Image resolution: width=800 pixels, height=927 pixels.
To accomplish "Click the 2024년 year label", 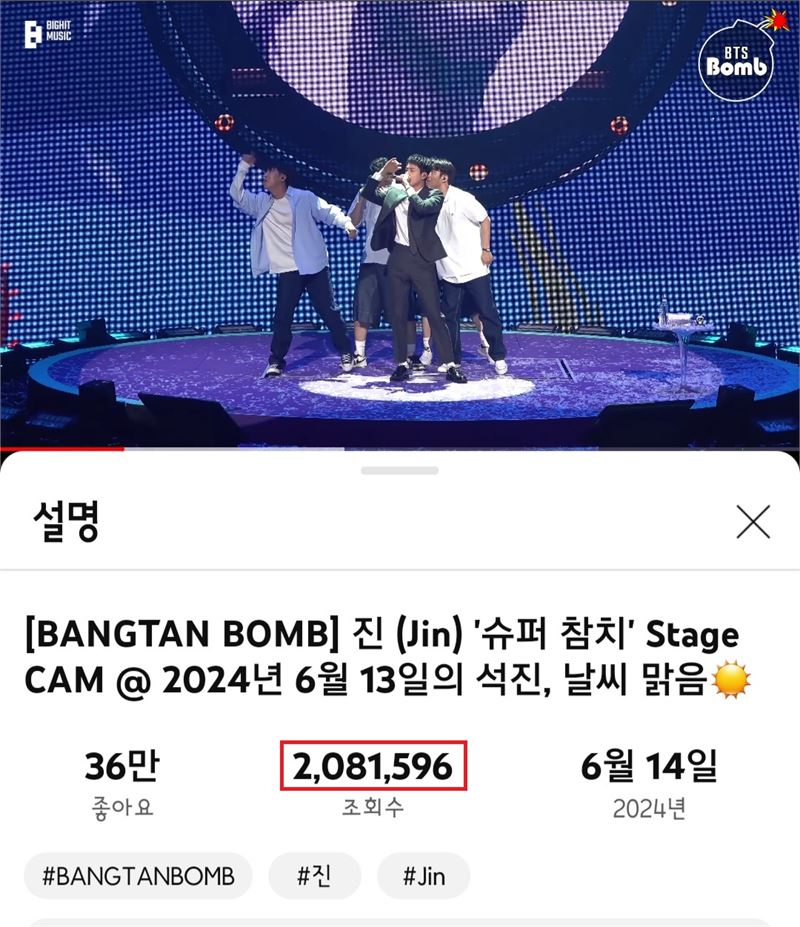I will click(649, 808).
